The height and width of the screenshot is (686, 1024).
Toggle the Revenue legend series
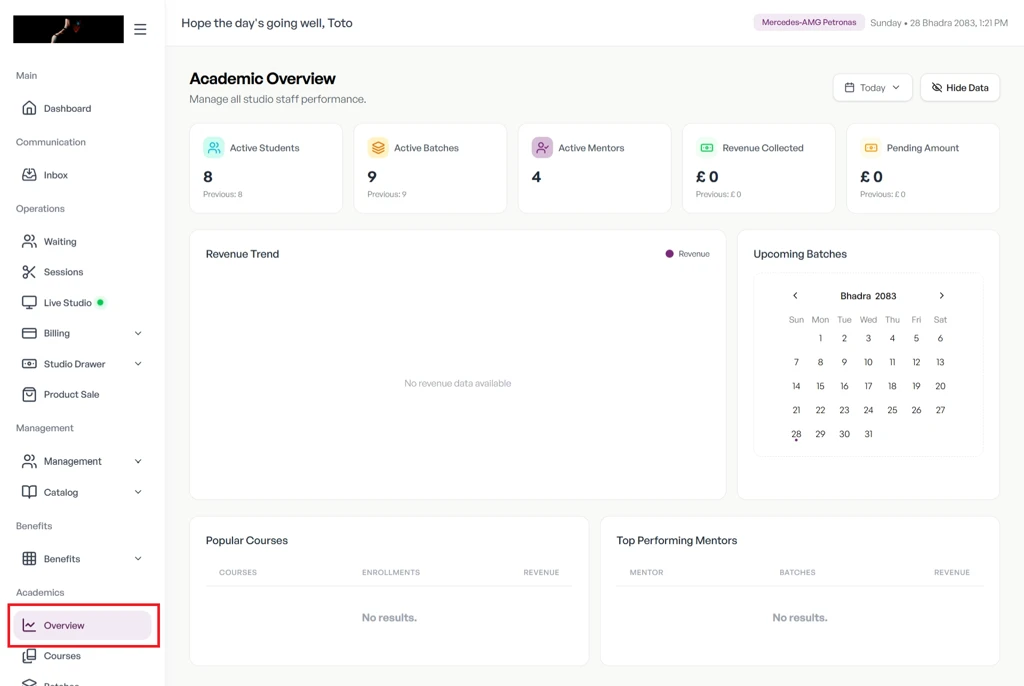pyautogui.click(x=688, y=253)
